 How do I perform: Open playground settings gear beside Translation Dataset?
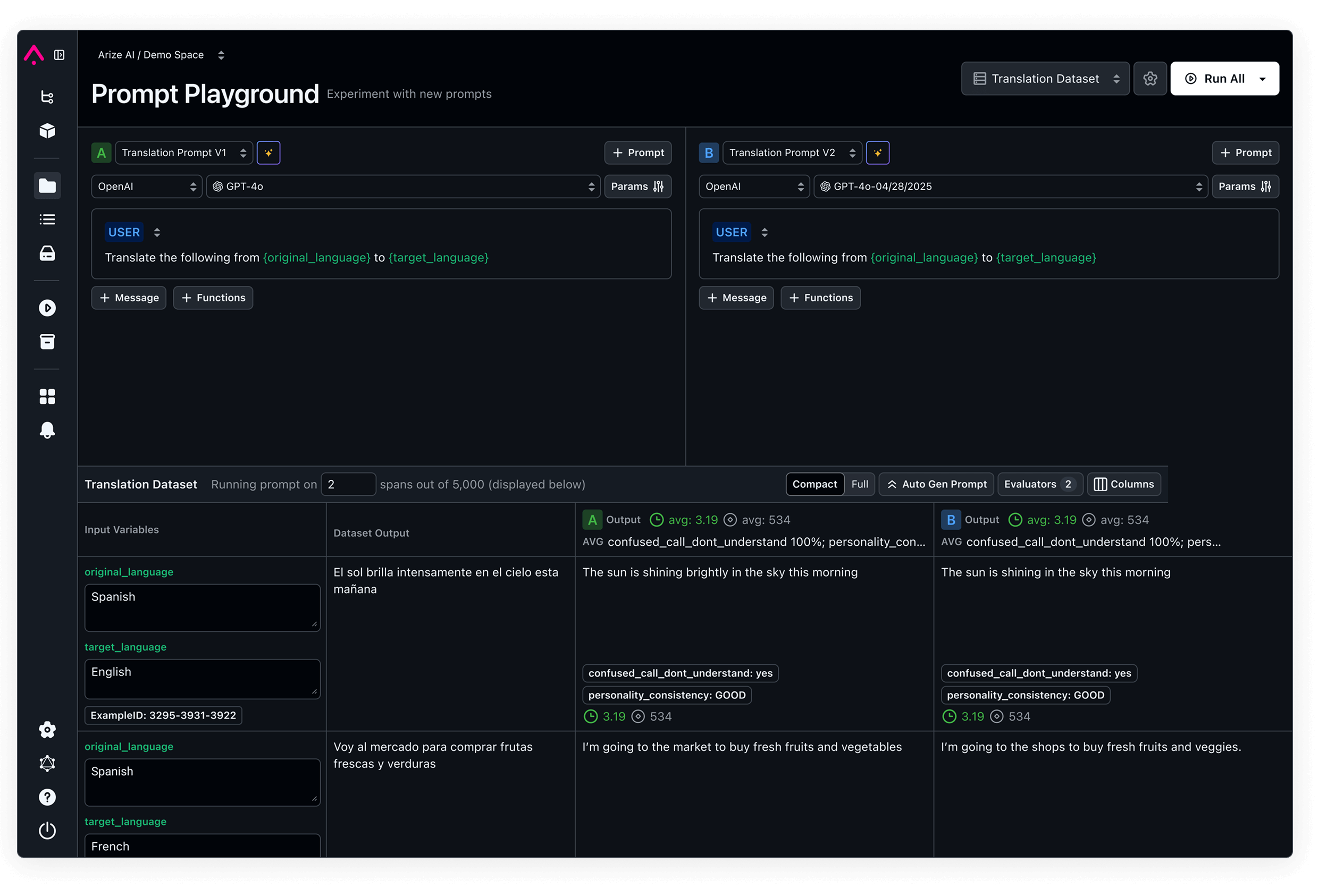click(x=1150, y=79)
